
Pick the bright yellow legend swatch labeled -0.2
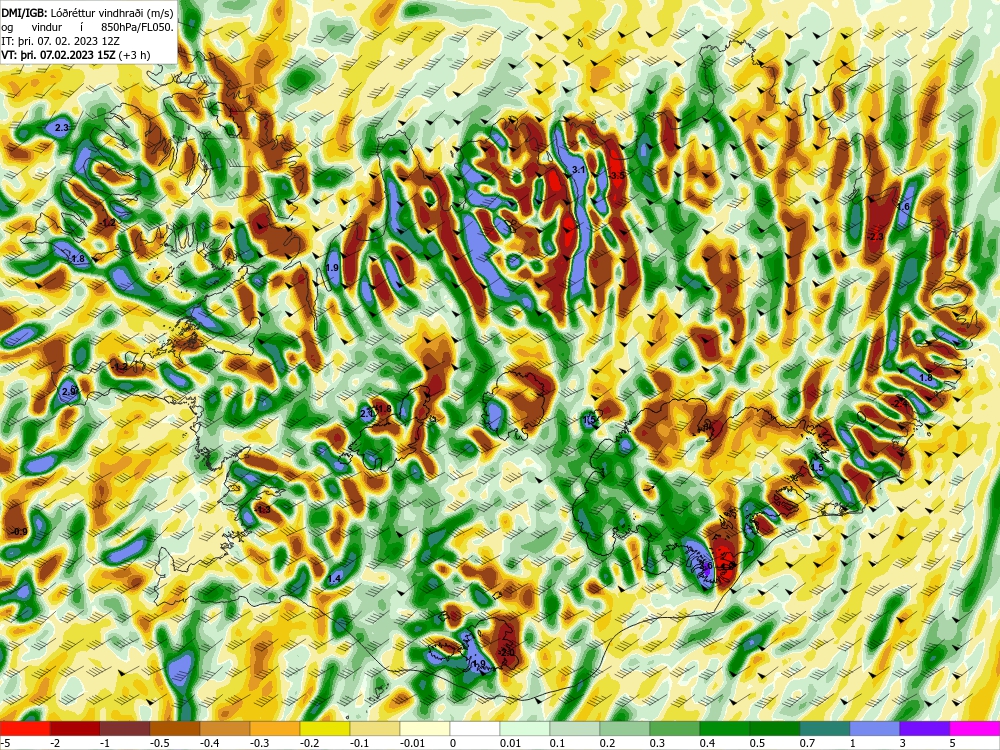click(x=325, y=728)
